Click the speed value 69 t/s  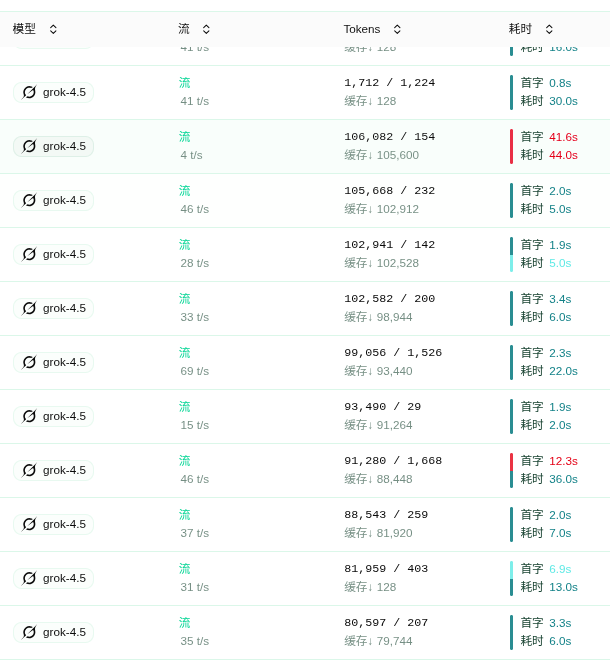tap(195, 371)
